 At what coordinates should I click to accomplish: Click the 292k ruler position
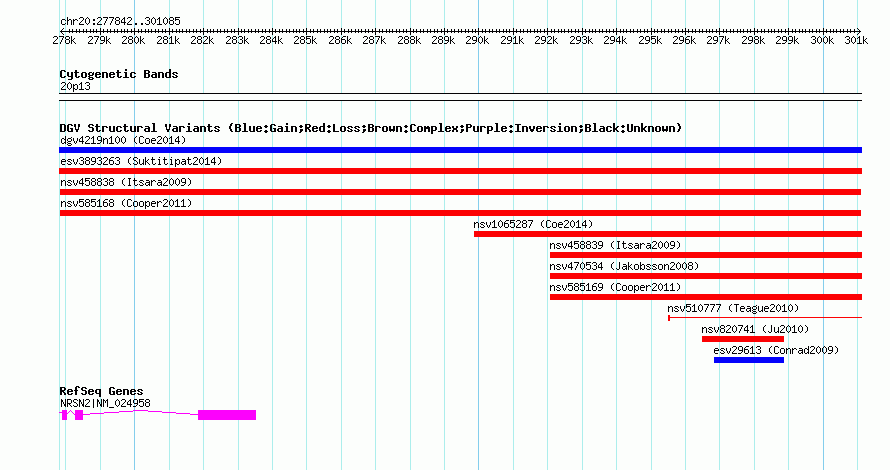[546, 40]
